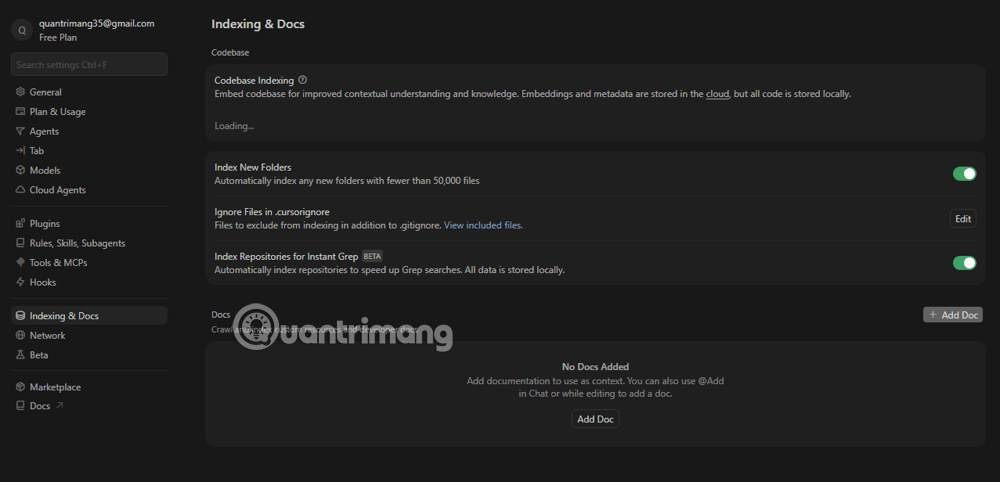The image size is (1000, 482).
Task: Click the quantrimang35@gmail.com account email
Action: pos(97,24)
